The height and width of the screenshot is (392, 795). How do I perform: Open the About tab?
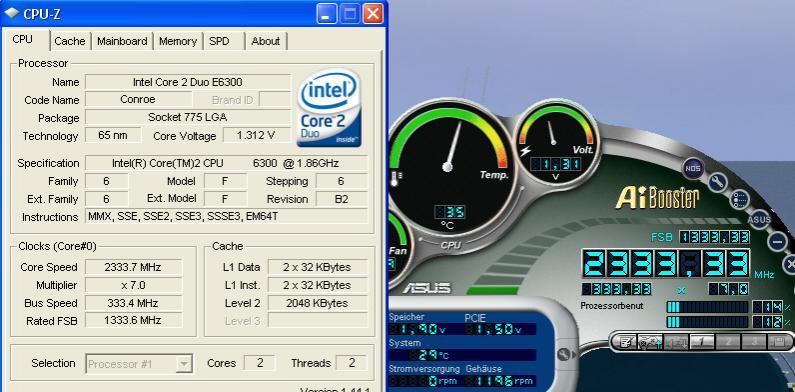[265, 41]
